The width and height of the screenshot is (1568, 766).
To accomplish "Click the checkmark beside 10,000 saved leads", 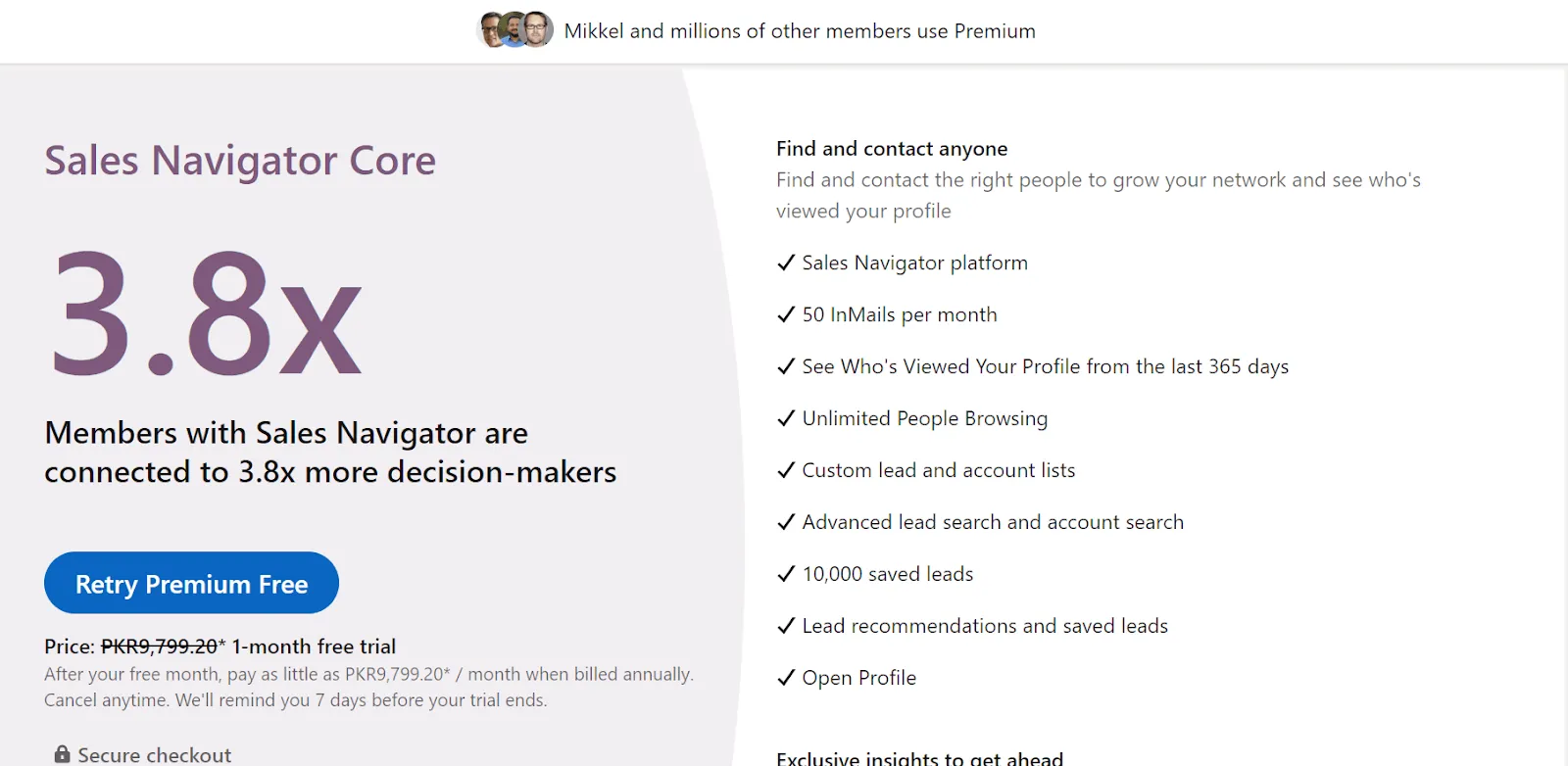I will coord(784,573).
